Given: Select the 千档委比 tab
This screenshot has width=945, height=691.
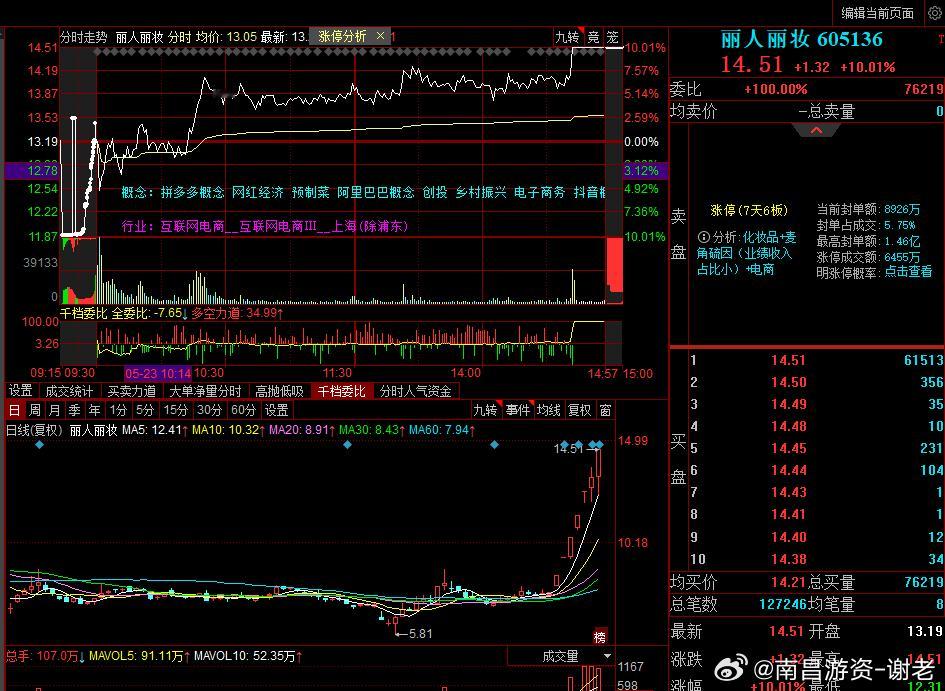Looking at the screenshot, I should click(342, 391).
